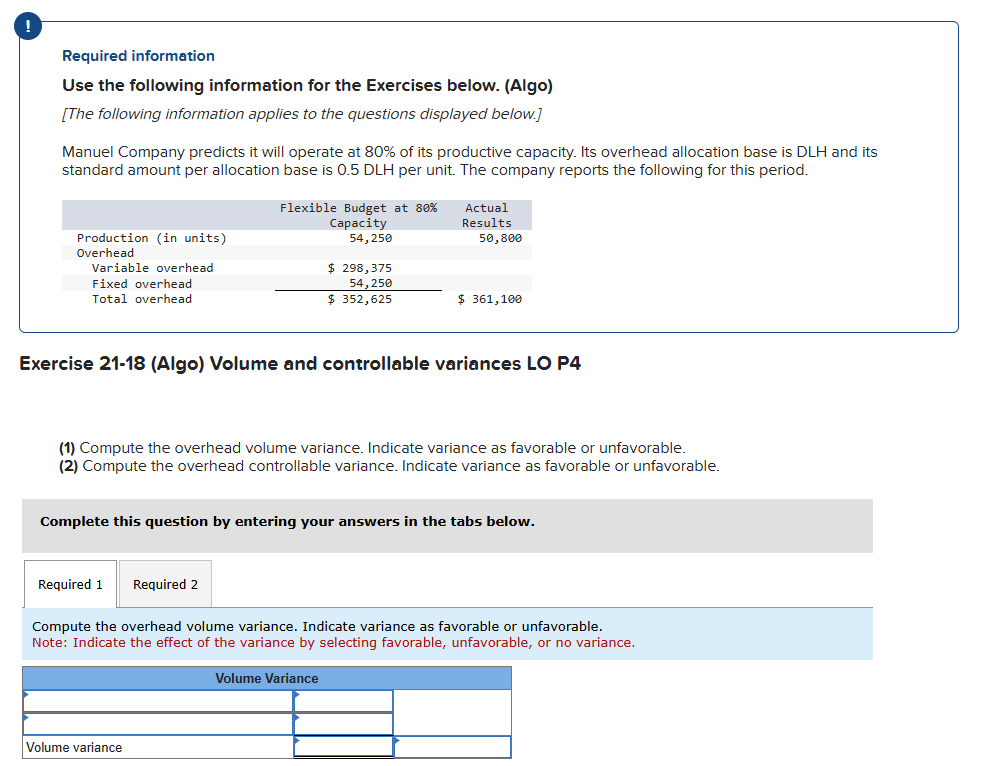Click the 'Manuel Company predicts' paragraph
This screenshot has height=766, width=1000.
click(469, 161)
